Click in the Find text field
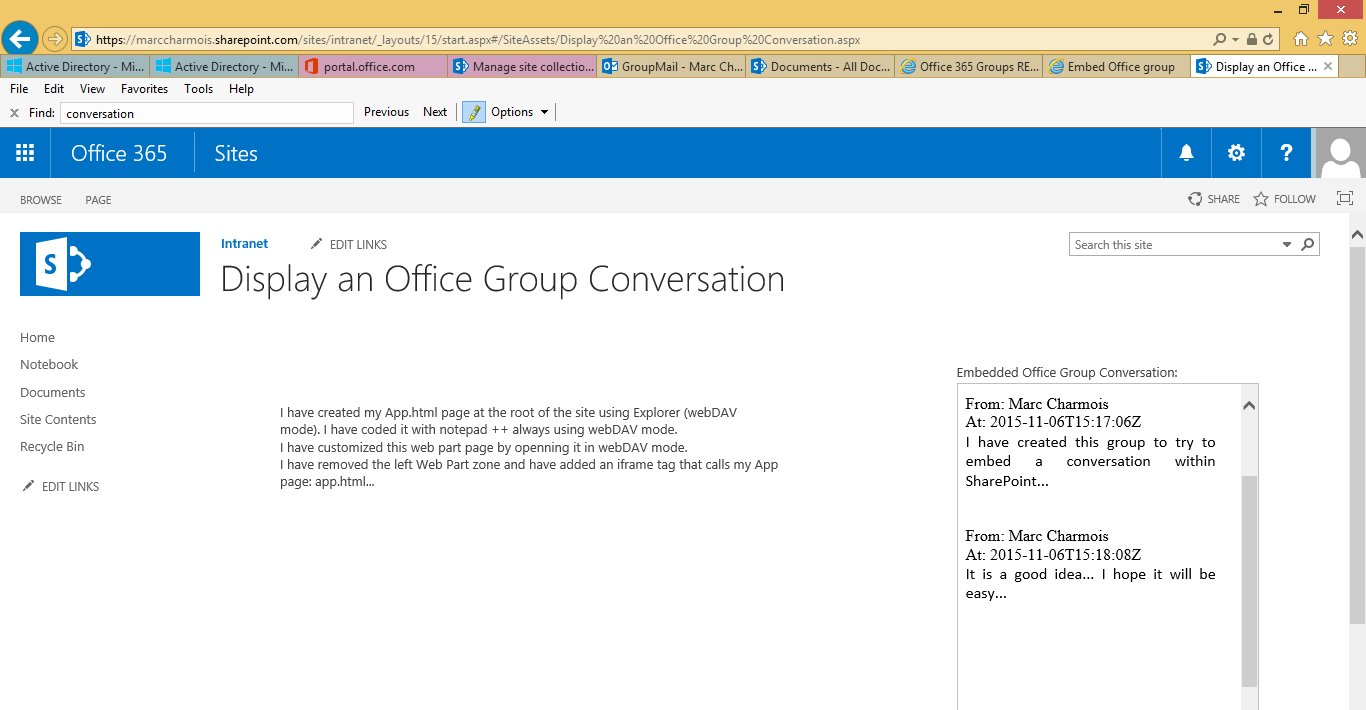This screenshot has height=710, width=1366. (207, 113)
